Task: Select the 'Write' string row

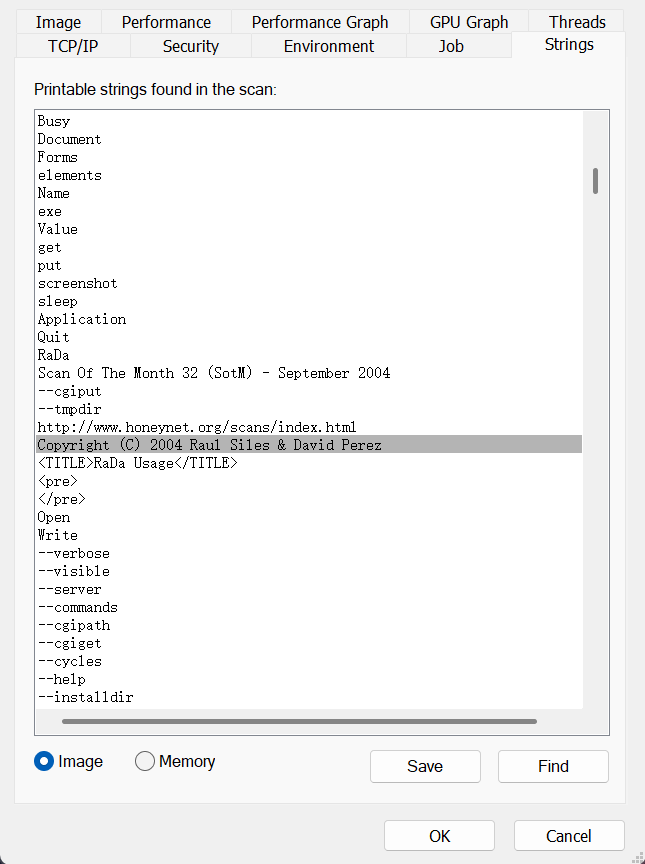Action: tap(309, 535)
